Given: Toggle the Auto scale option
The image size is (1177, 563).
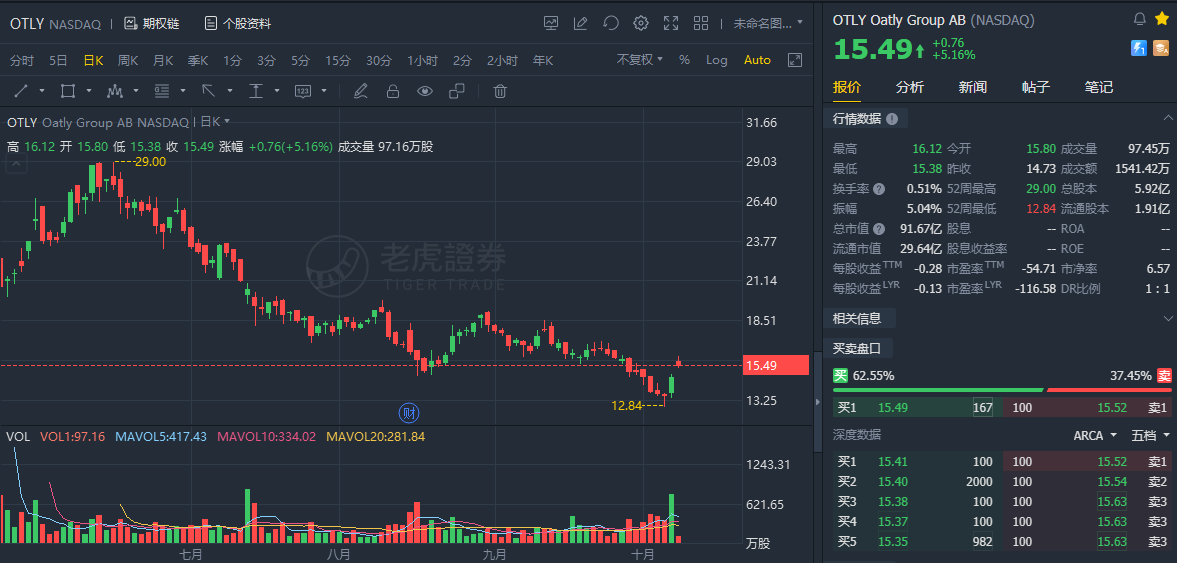Looking at the screenshot, I should click(x=757, y=60).
